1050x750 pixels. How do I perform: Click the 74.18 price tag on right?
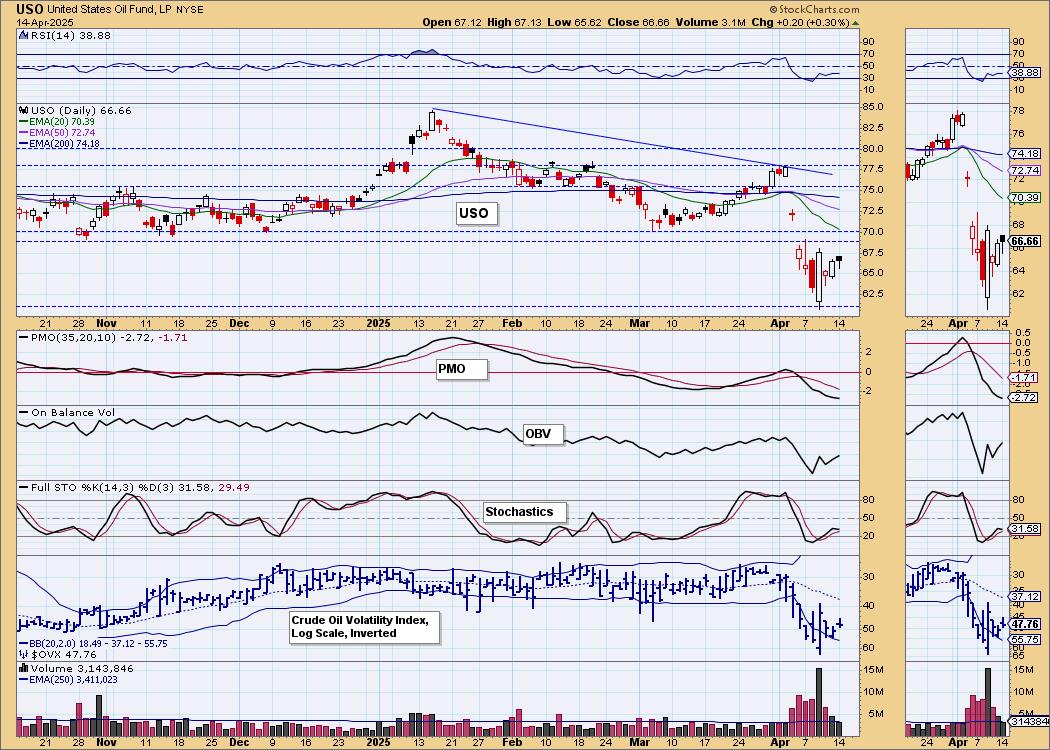pos(1026,153)
